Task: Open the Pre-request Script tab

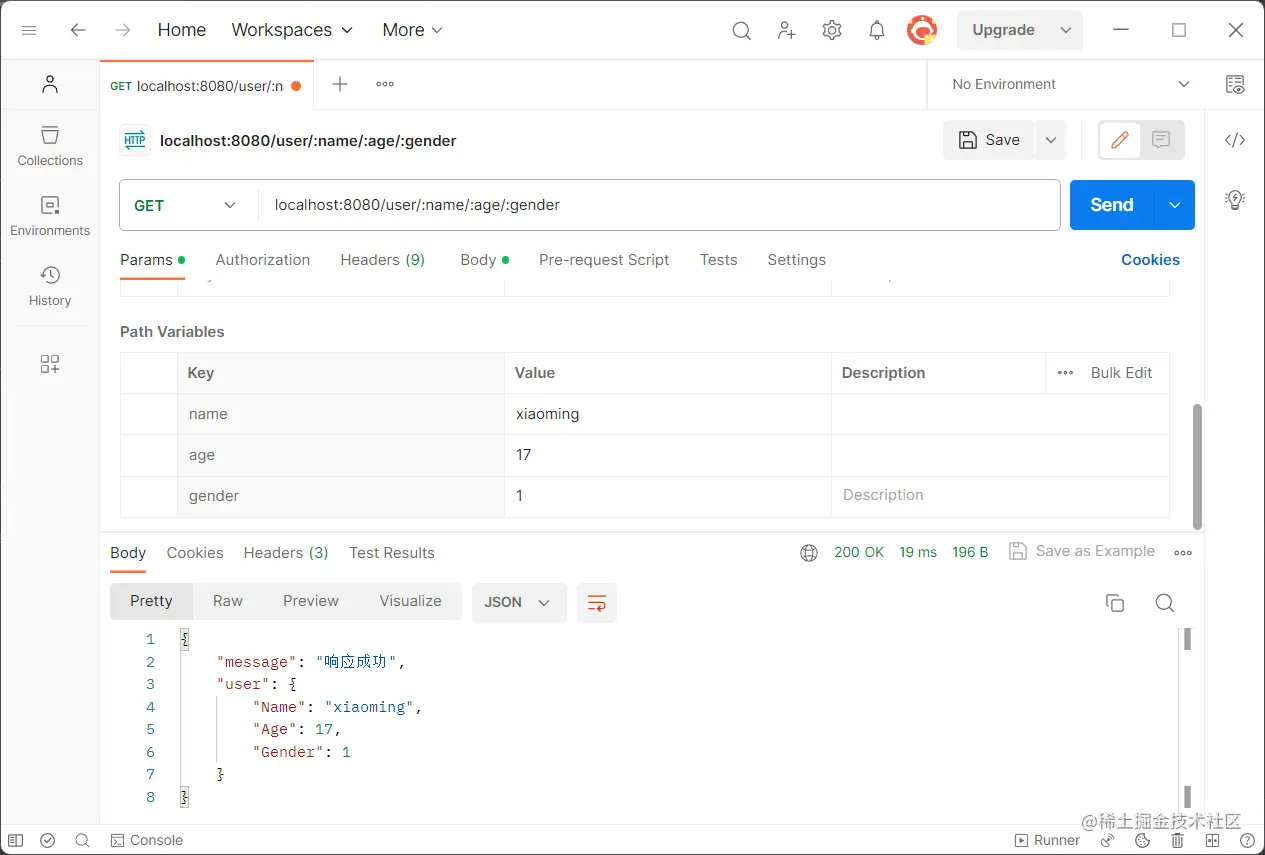Action: (604, 260)
